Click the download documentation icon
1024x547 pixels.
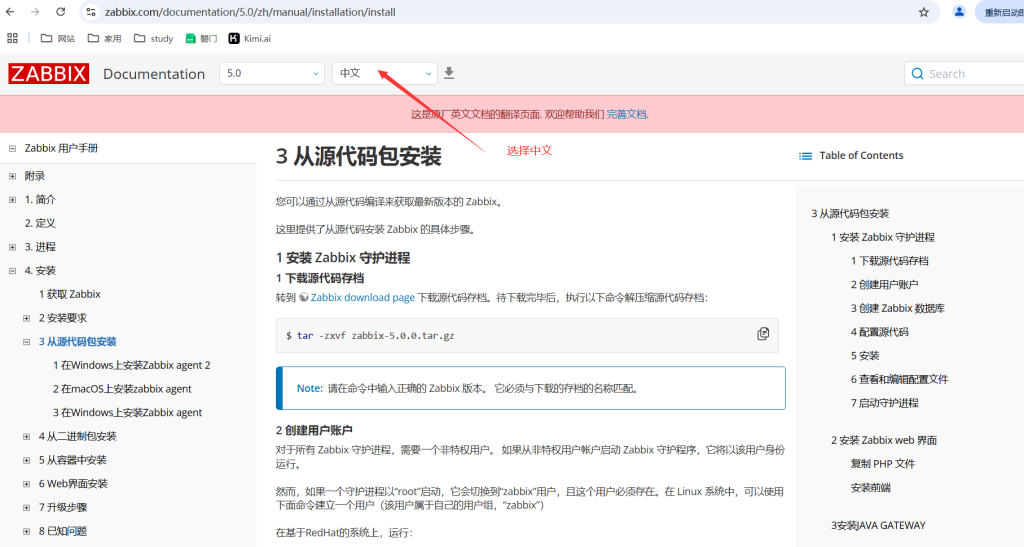pyautogui.click(x=449, y=73)
